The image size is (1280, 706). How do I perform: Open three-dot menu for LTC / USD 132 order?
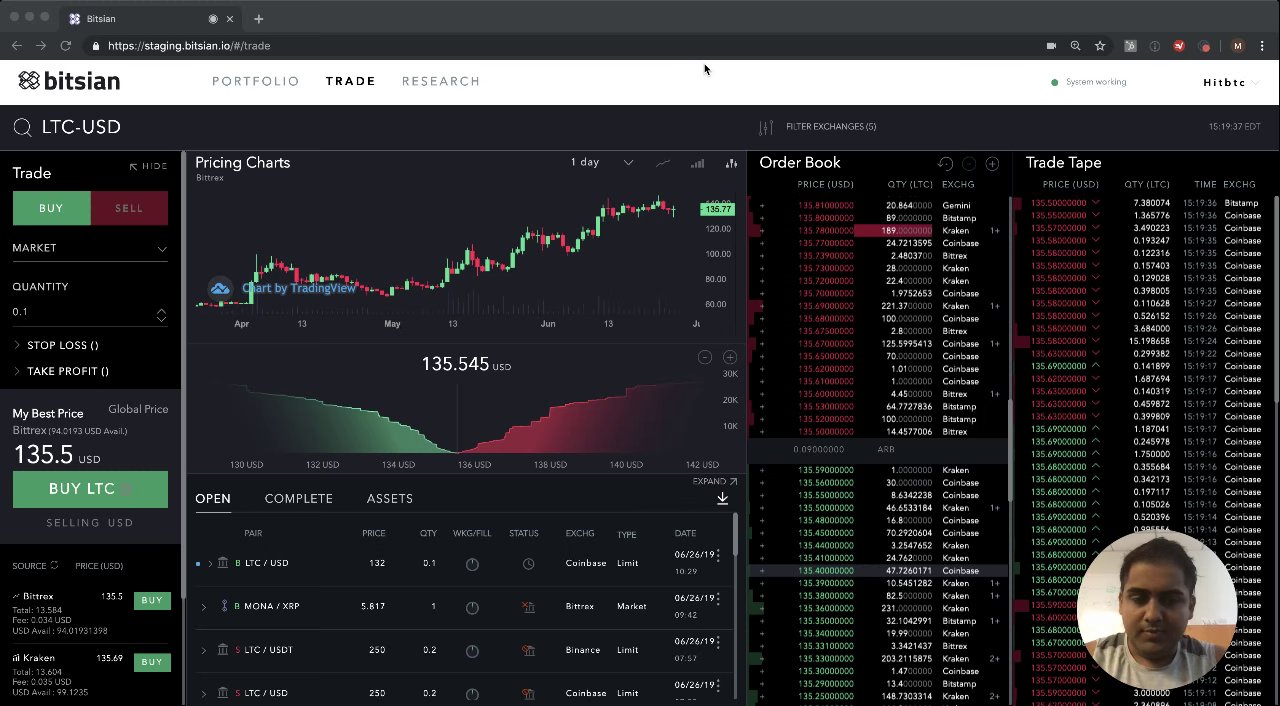pos(717,554)
